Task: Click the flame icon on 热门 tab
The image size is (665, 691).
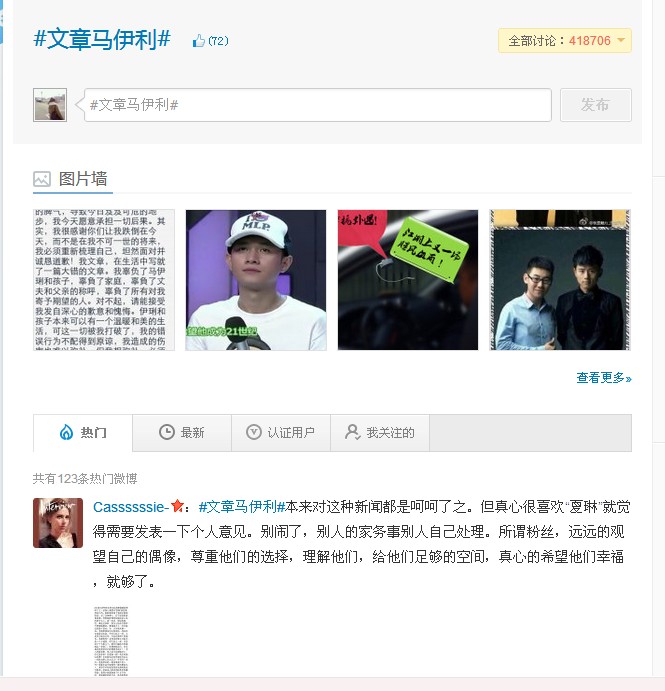Action: click(x=66, y=432)
